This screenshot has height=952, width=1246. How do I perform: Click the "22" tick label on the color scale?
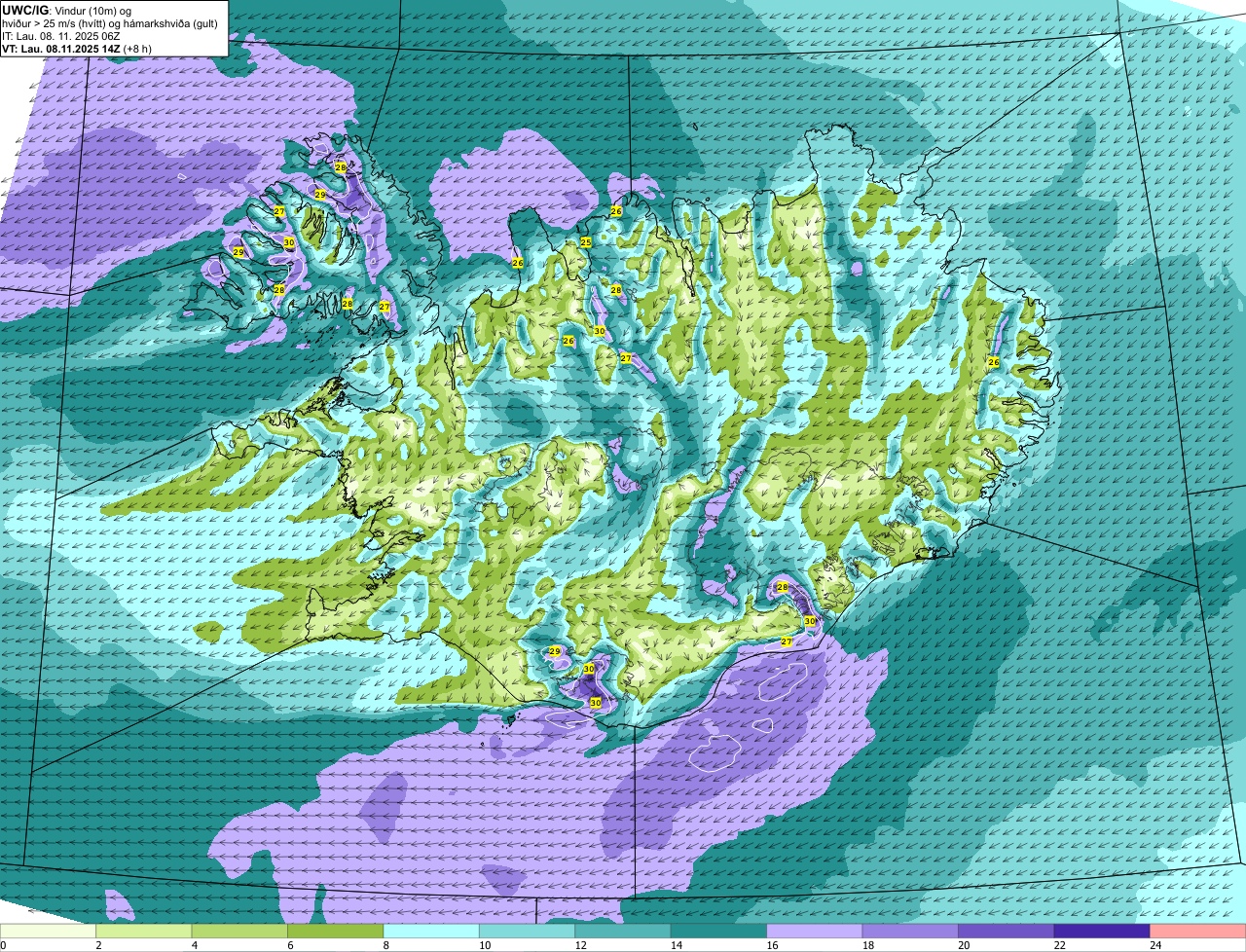[x=1060, y=944]
